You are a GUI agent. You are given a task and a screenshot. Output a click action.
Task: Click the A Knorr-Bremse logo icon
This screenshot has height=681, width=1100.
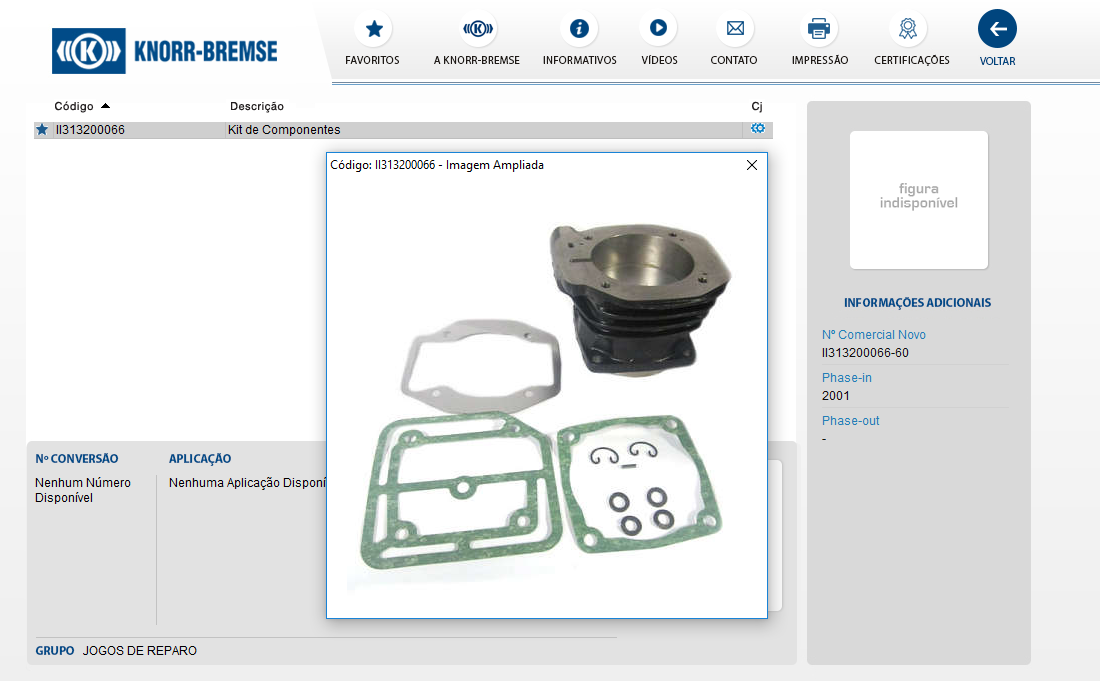477,29
